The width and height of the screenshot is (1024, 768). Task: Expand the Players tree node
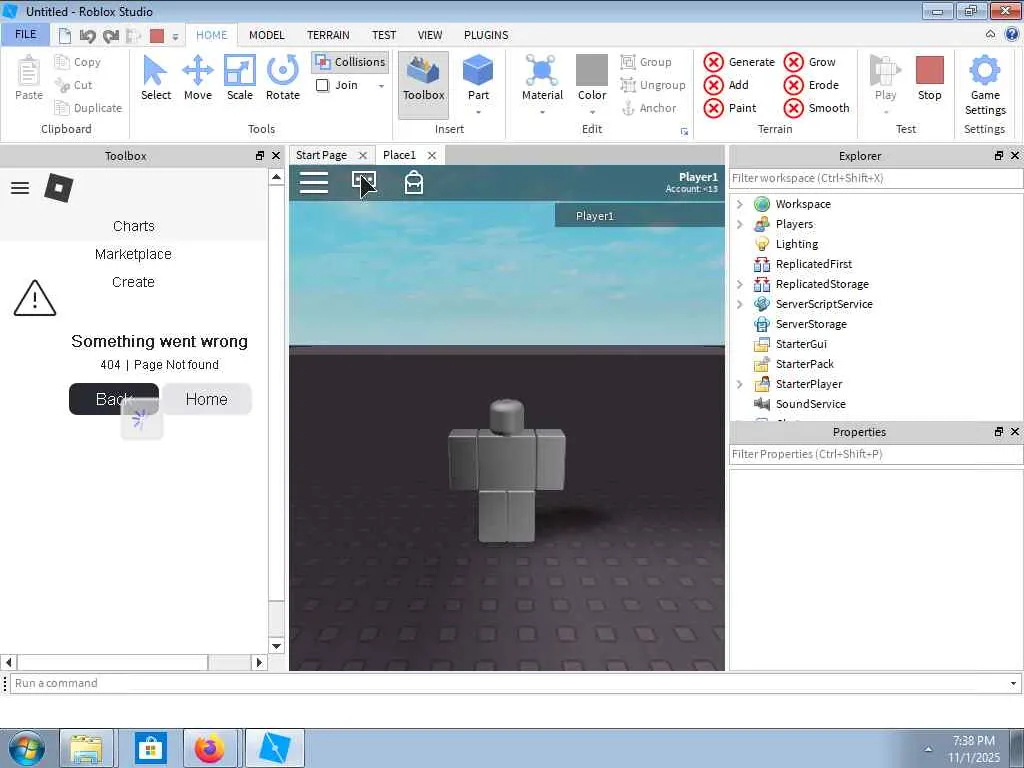coord(739,224)
